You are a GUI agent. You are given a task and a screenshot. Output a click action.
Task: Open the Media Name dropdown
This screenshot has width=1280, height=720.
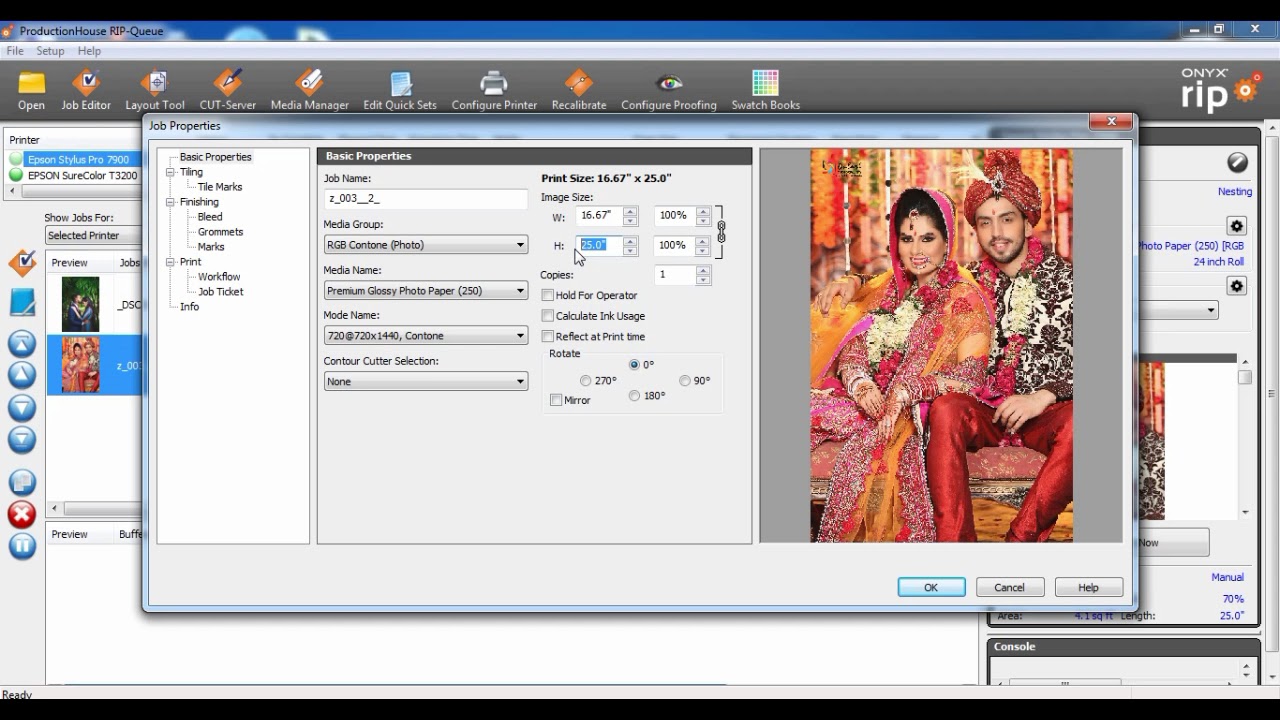click(x=425, y=291)
